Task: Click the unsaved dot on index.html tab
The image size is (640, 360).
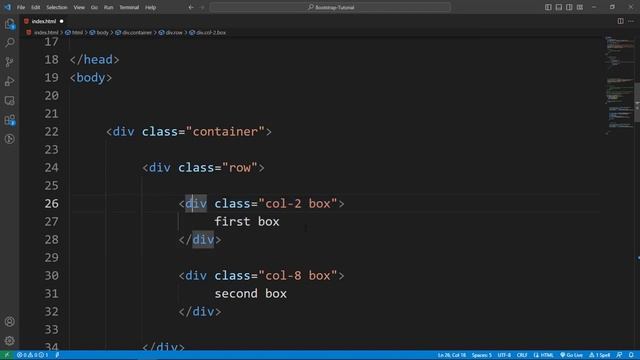Action: [x=62, y=21]
